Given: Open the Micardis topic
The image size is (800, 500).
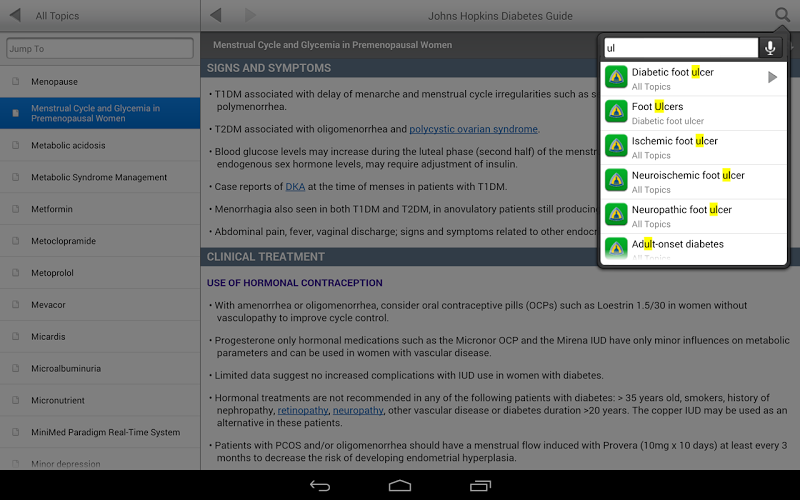Looking at the screenshot, I should [100, 337].
